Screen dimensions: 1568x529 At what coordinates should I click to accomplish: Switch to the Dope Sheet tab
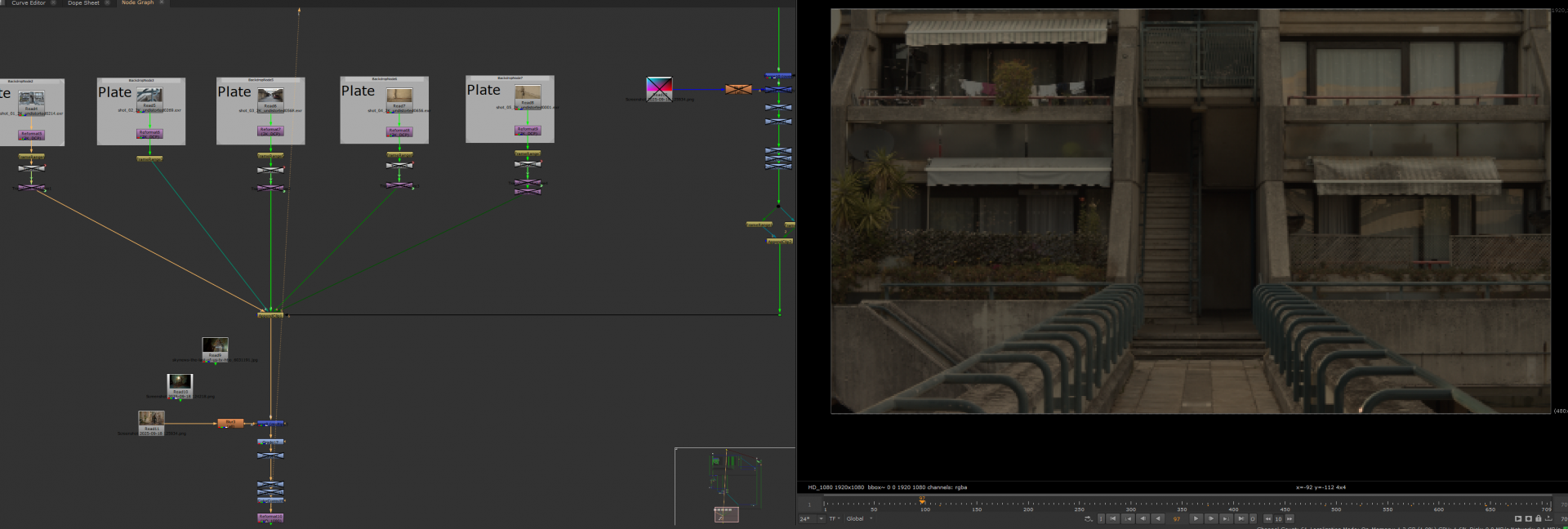click(83, 3)
